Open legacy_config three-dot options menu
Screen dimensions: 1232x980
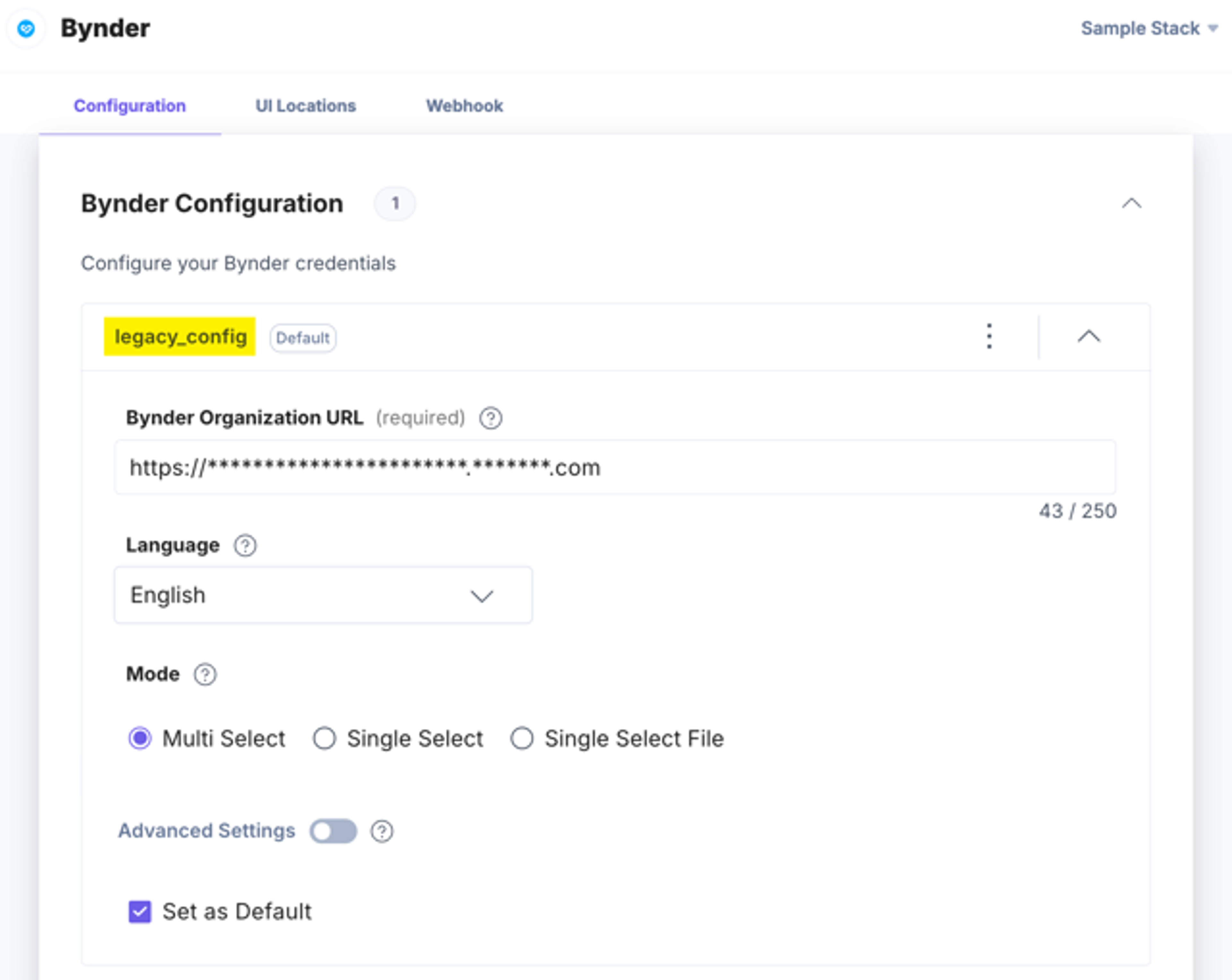pos(989,336)
